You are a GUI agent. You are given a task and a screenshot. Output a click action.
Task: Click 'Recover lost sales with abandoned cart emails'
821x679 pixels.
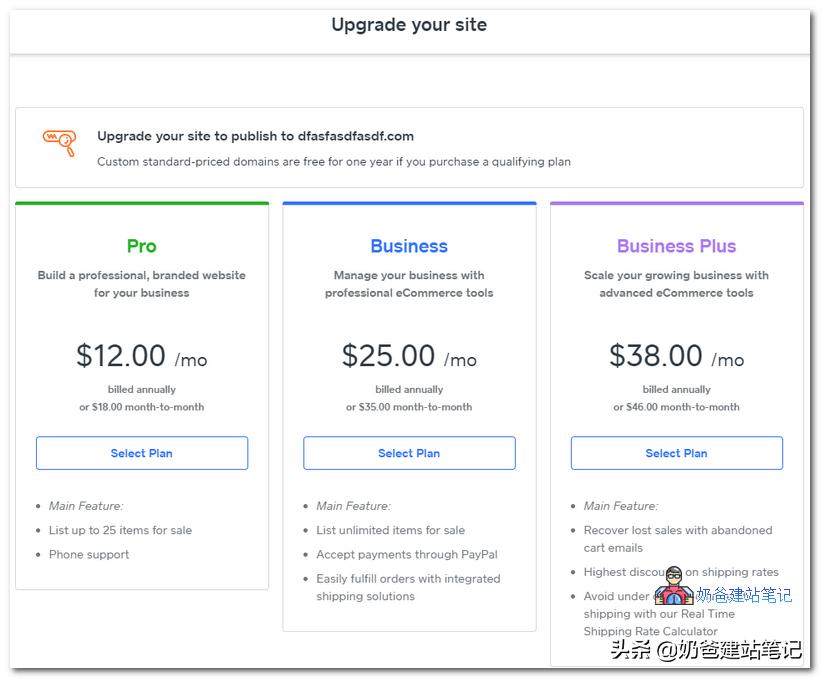[678, 539]
